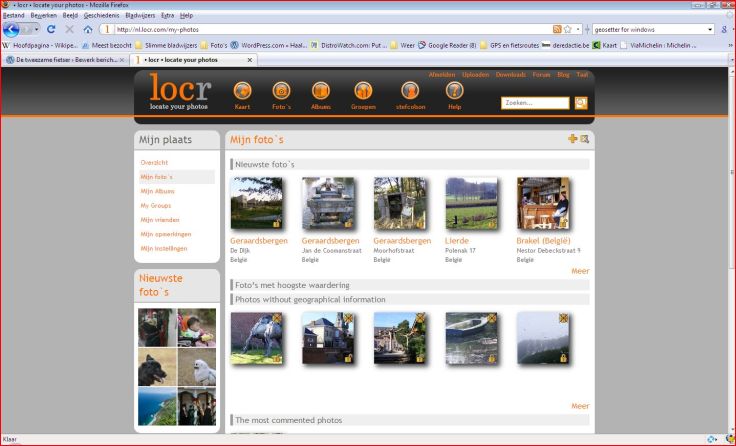Open the coastline thumbnail in Nieuwste foto's sidebar

(x=157, y=407)
